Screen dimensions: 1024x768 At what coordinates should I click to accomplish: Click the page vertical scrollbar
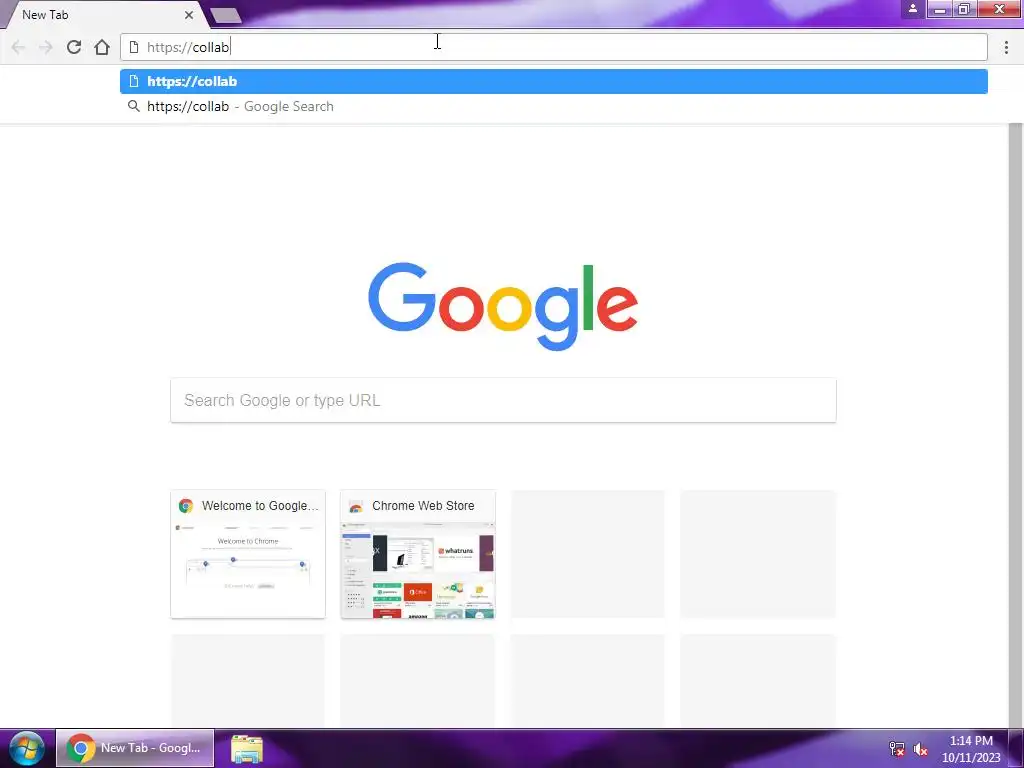[1016, 424]
